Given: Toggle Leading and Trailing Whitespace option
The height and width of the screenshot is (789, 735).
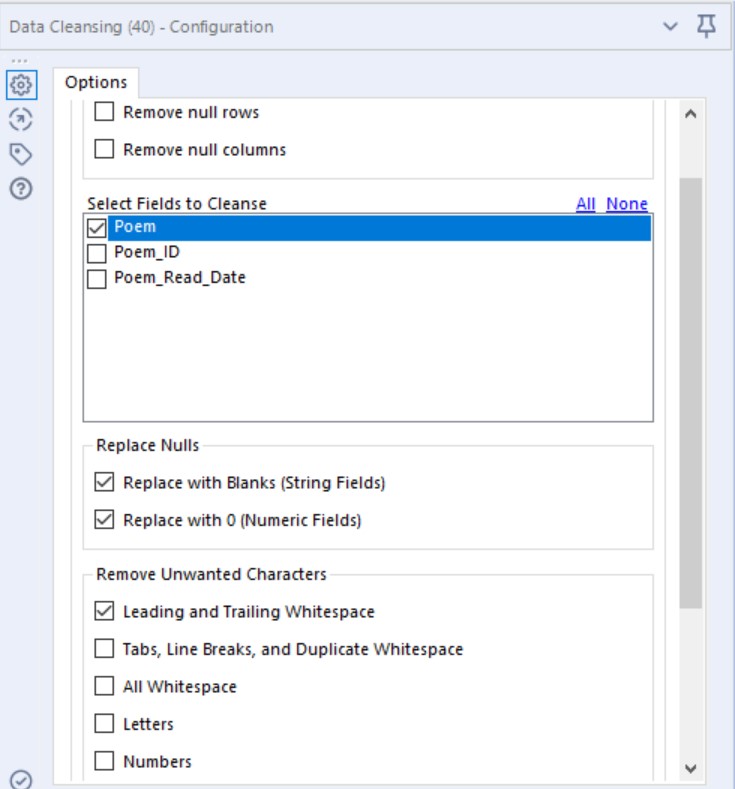Looking at the screenshot, I should (x=104, y=611).
